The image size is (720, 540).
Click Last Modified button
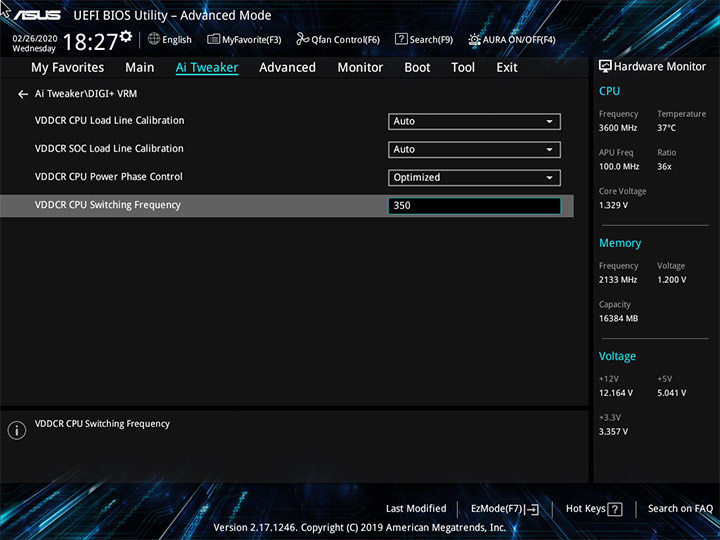coord(416,508)
